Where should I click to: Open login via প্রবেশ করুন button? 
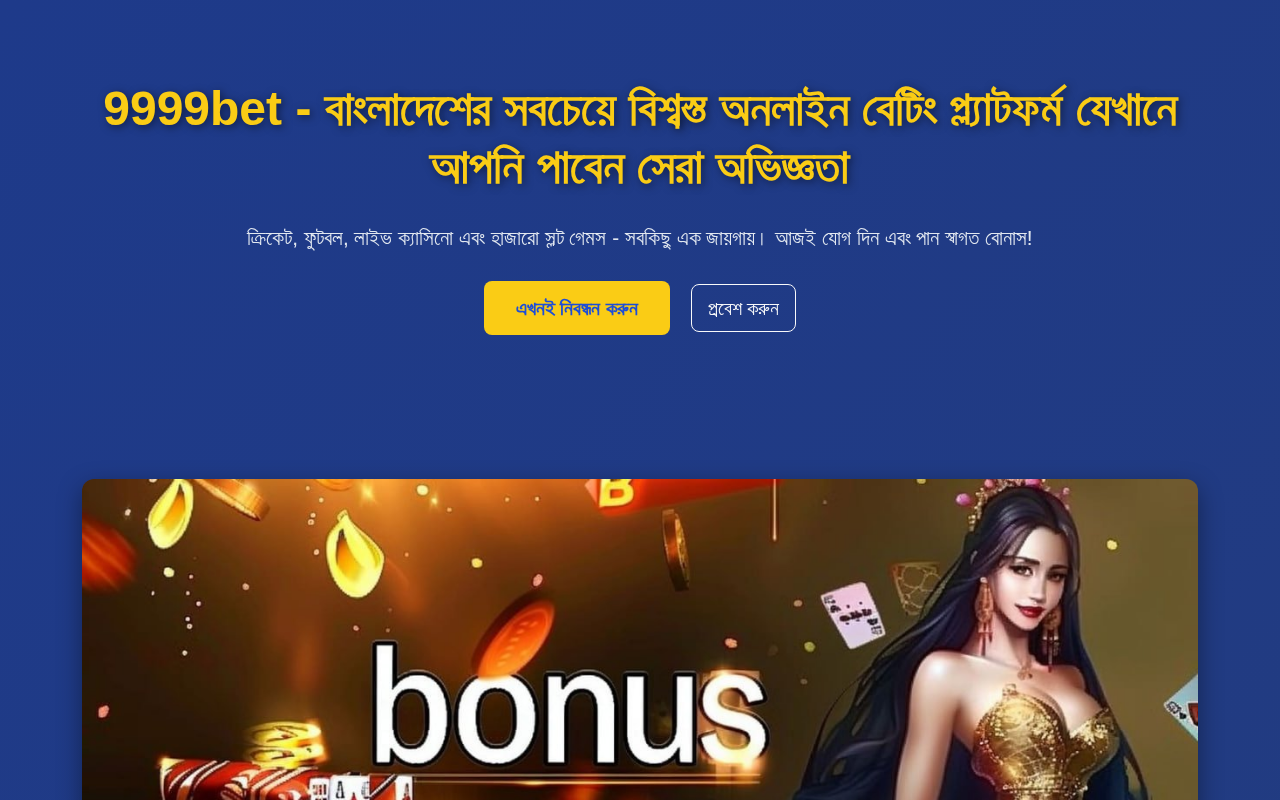tap(743, 308)
